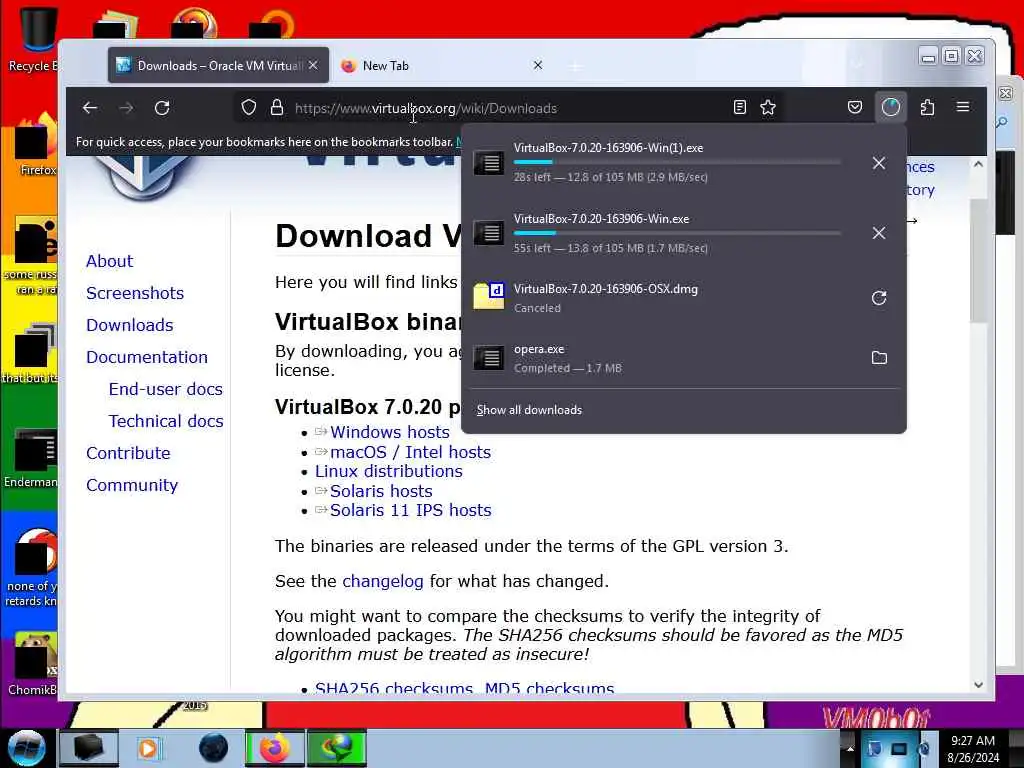Open the taskbar clock showing 9:27 AM
This screenshot has width=1024, height=768.
click(x=973, y=749)
